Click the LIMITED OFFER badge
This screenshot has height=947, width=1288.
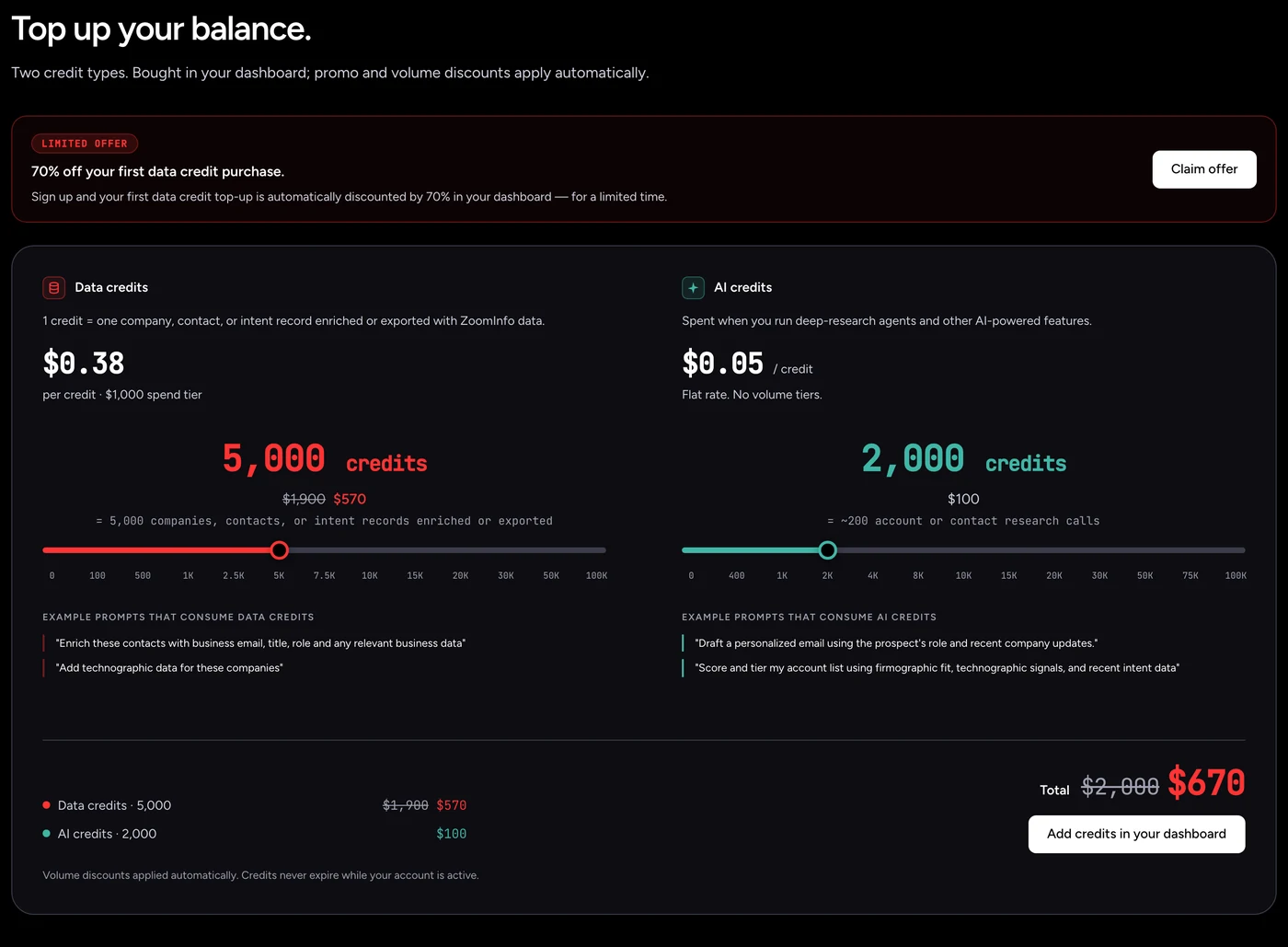click(85, 144)
